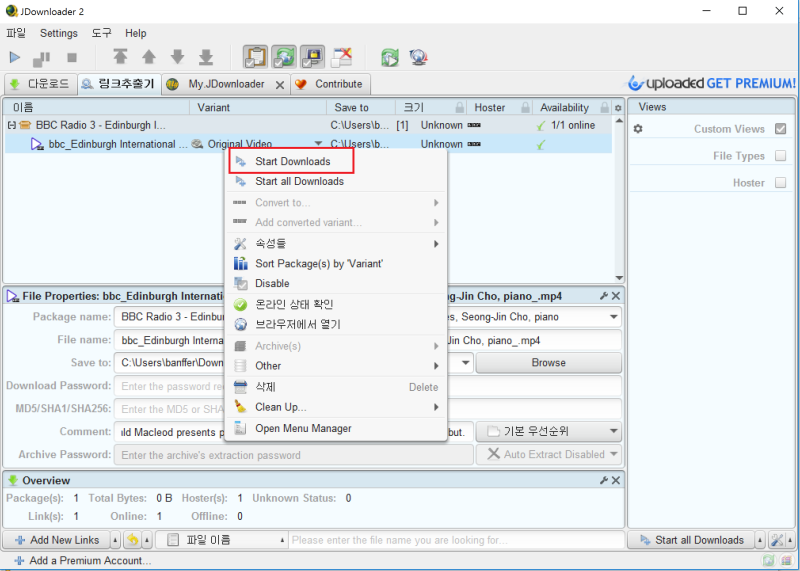Open the Other submenu
This screenshot has height=571, width=800.
pyautogui.click(x=336, y=366)
